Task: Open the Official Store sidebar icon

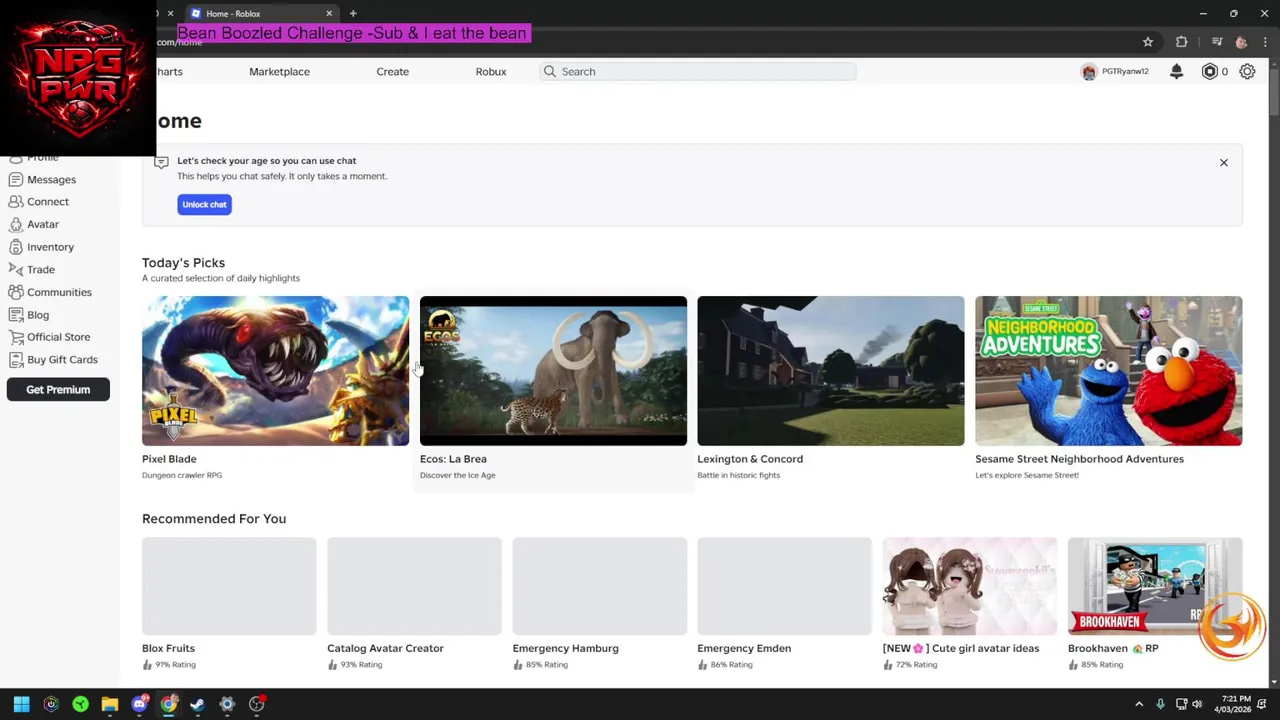Action: click(x=15, y=337)
